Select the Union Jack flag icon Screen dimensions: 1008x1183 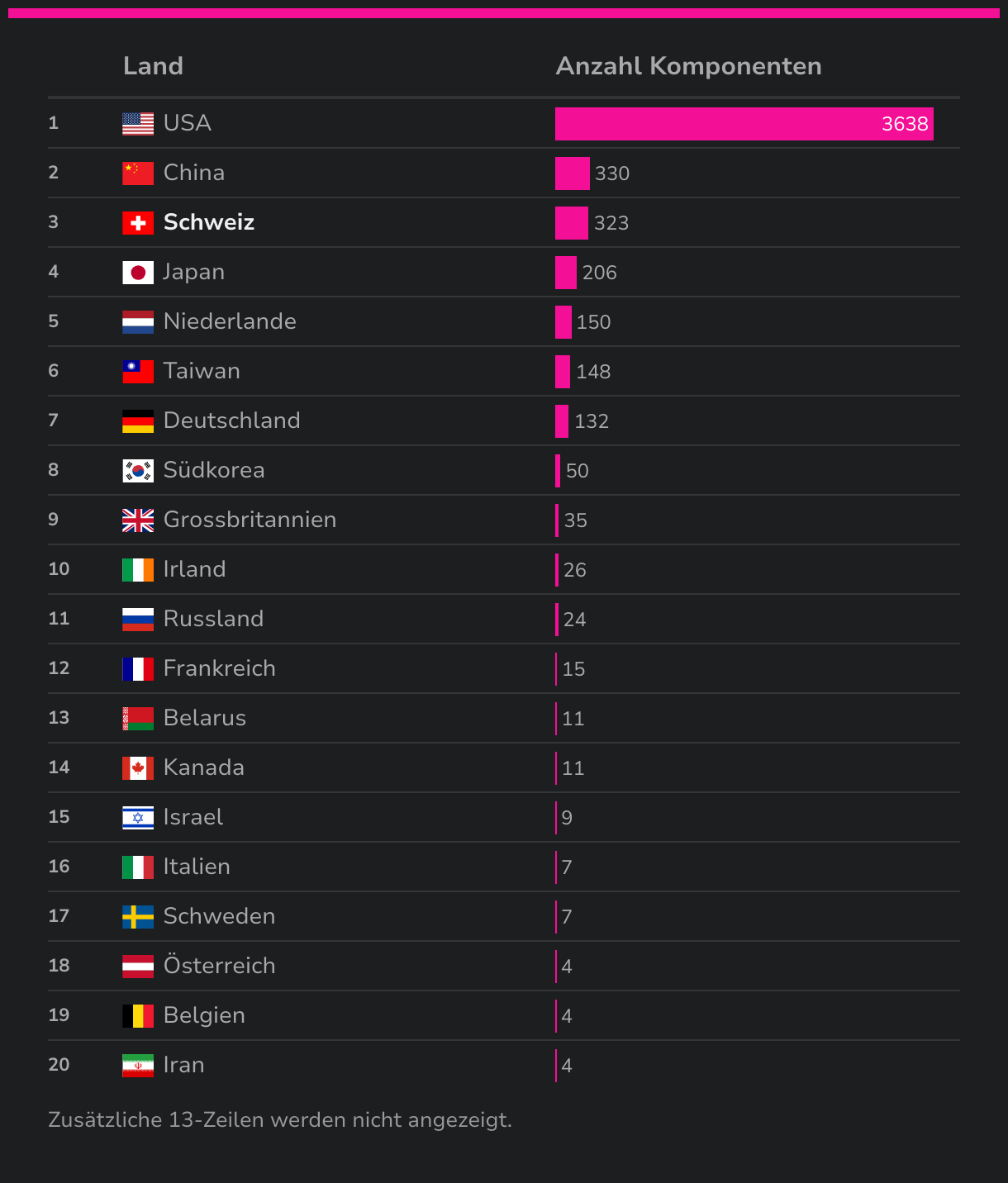tap(138, 520)
